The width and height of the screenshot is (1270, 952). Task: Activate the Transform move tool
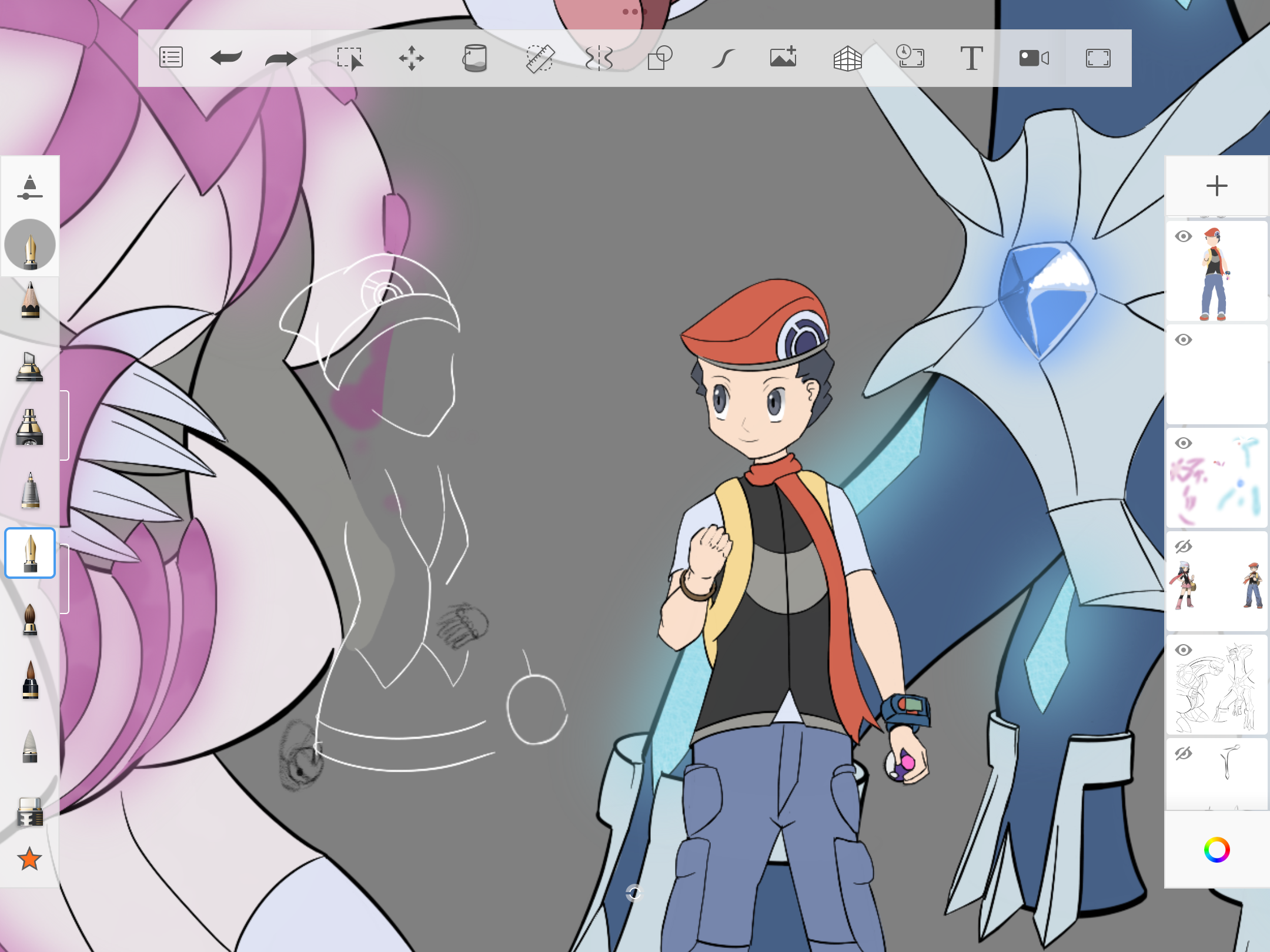click(412, 58)
